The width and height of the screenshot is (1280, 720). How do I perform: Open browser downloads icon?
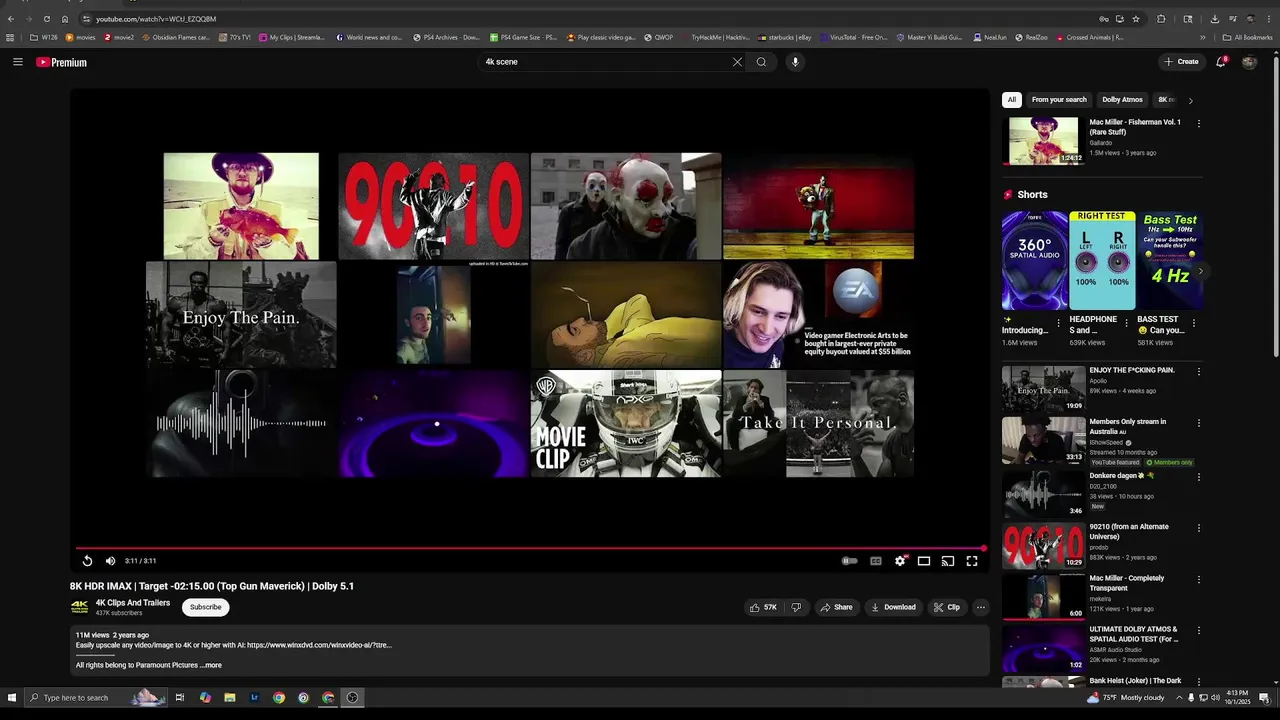(x=1214, y=19)
